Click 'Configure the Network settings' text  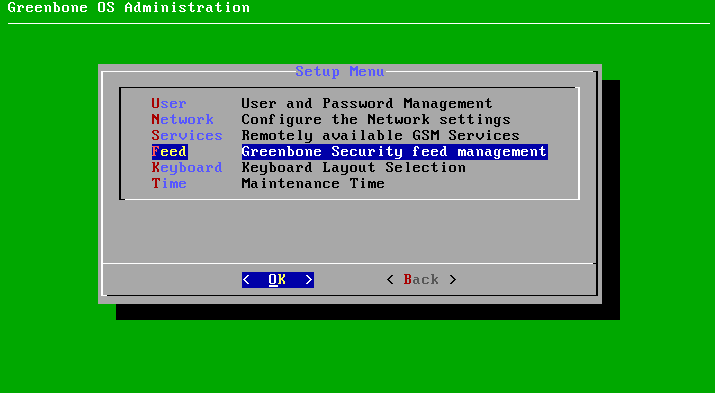(376, 119)
